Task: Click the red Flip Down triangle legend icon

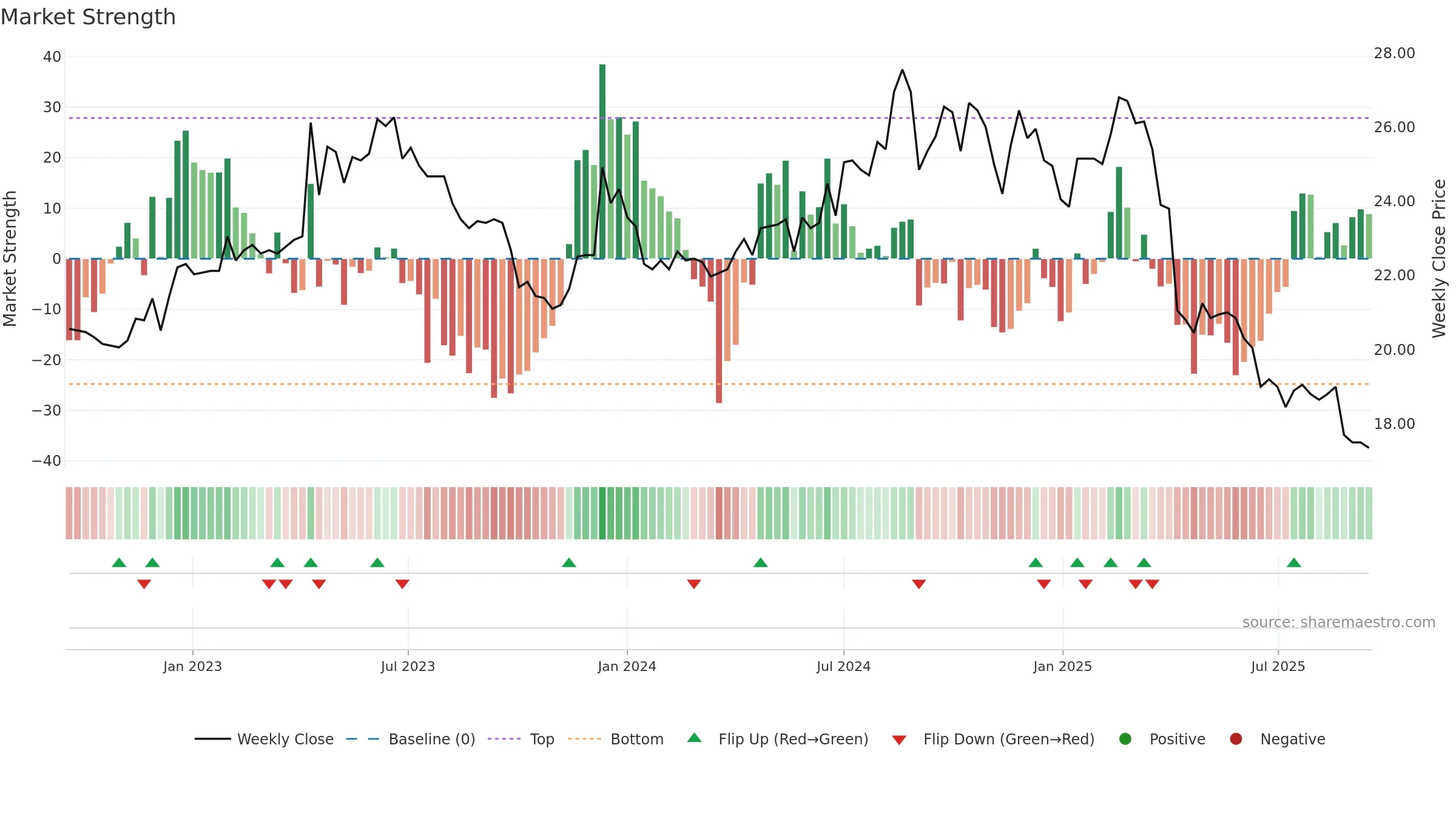Action: pyautogui.click(x=900, y=740)
